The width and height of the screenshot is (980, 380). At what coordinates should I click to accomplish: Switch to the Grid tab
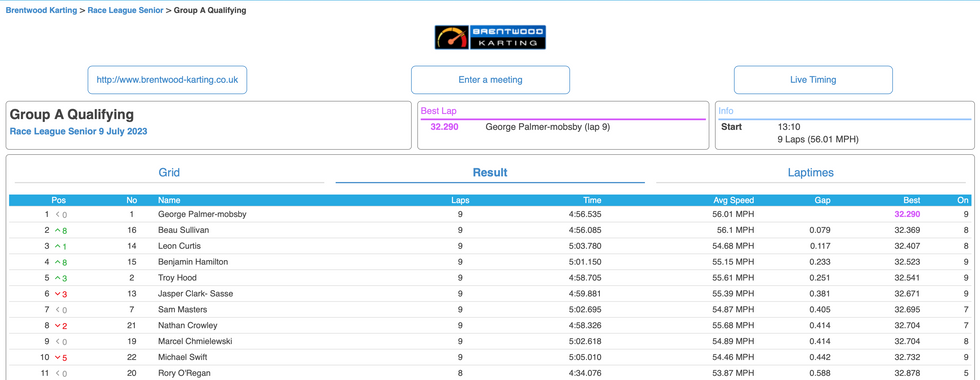(x=169, y=173)
